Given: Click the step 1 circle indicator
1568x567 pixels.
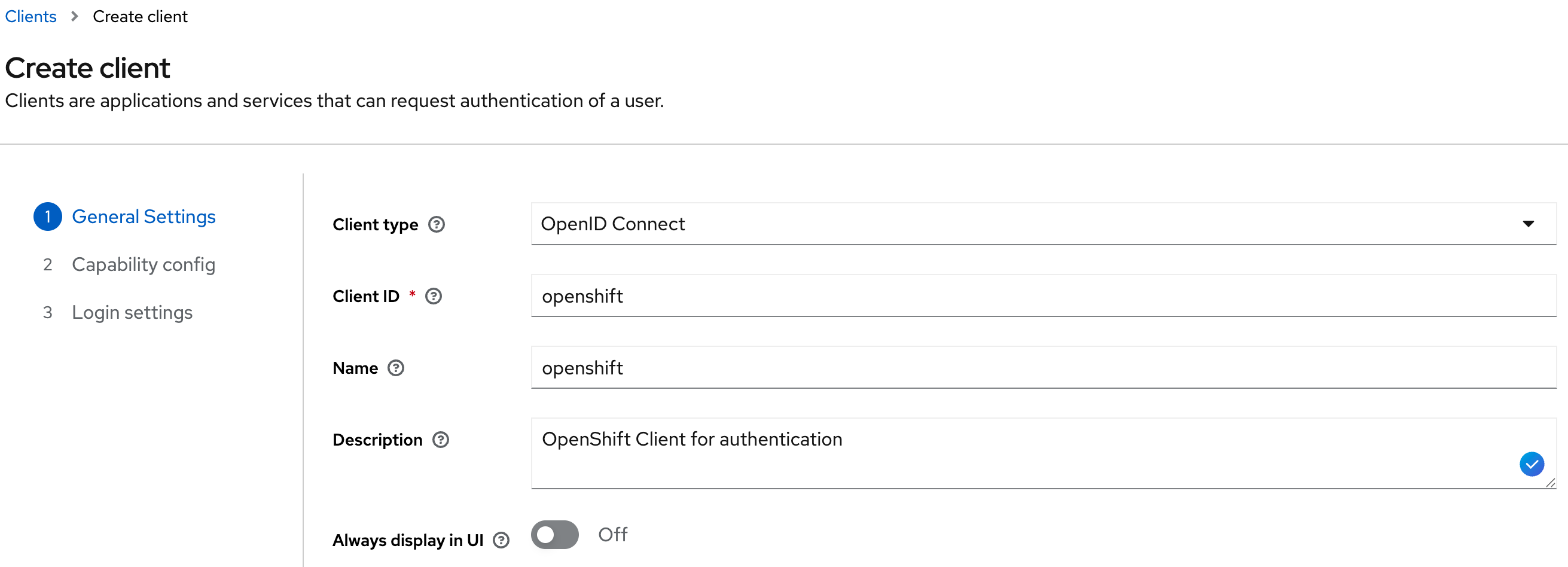Looking at the screenshot, I should tap(47, 216).
